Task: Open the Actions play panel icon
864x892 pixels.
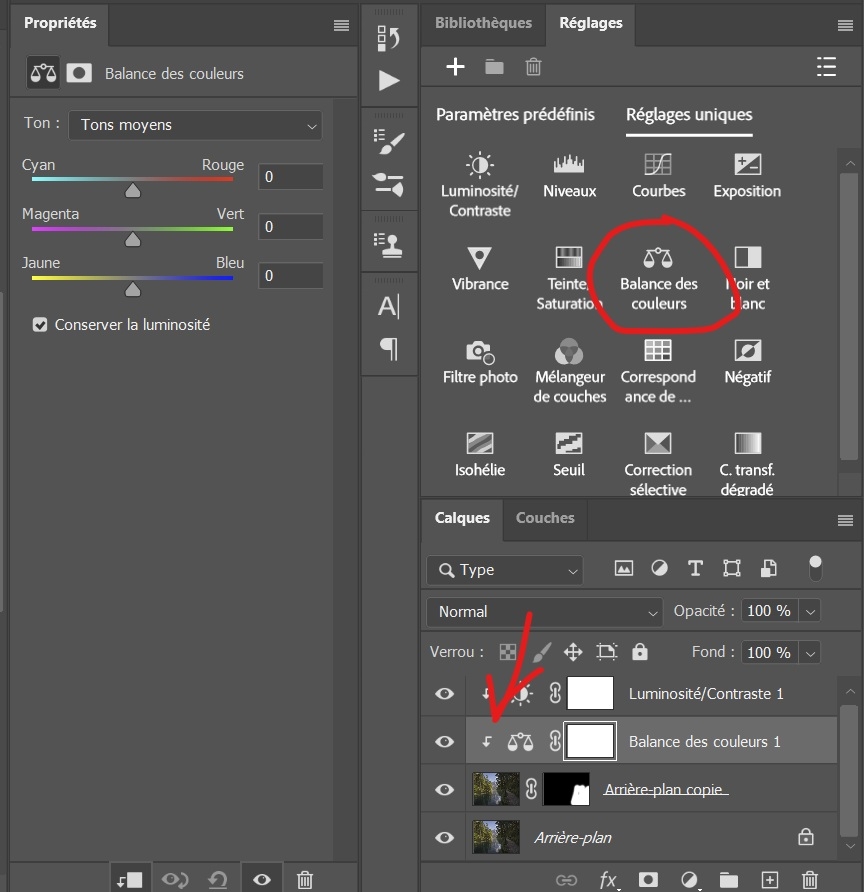Action: click(388, 80)
